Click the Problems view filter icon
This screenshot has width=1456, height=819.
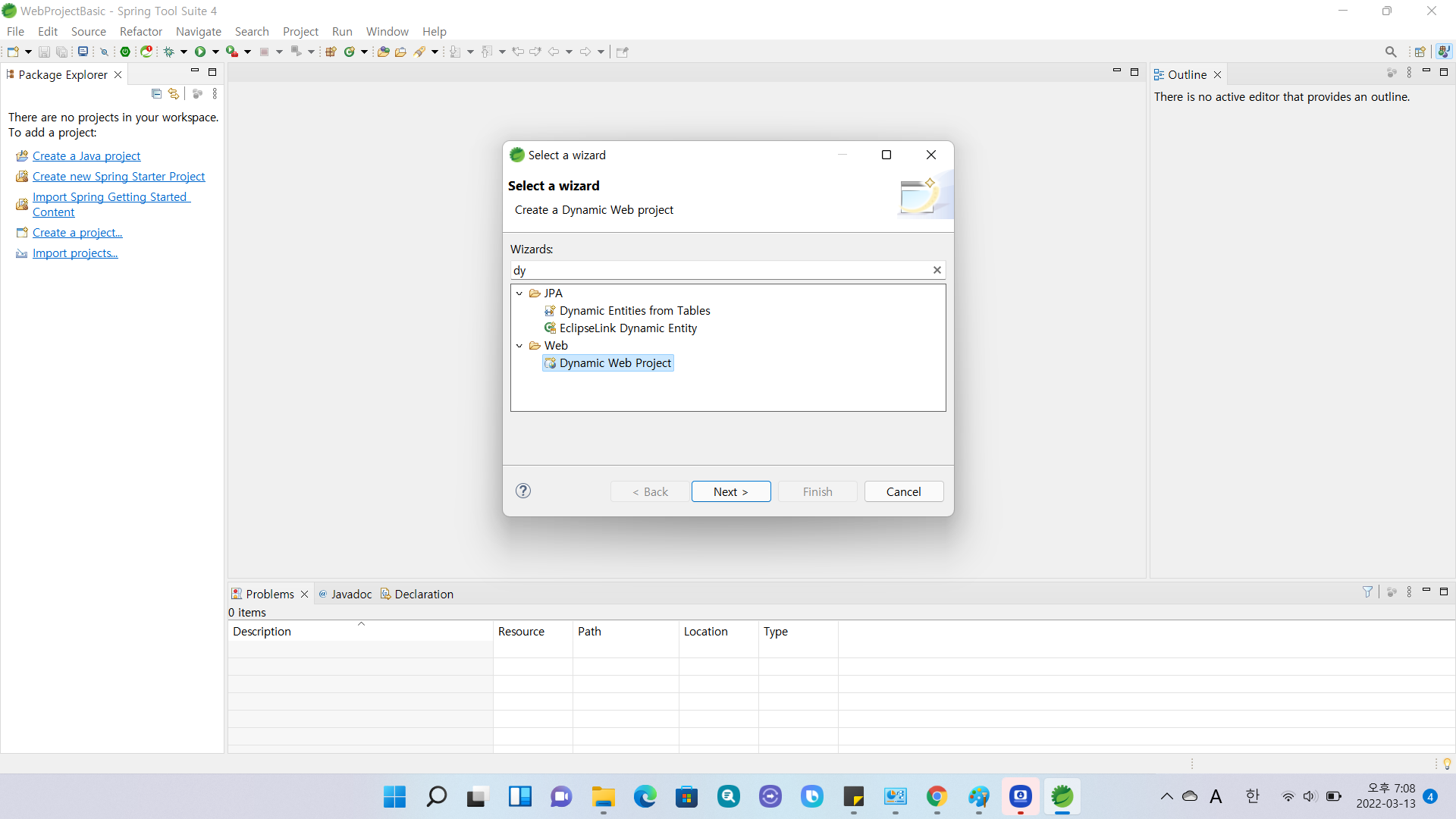tap(1367, 592)
